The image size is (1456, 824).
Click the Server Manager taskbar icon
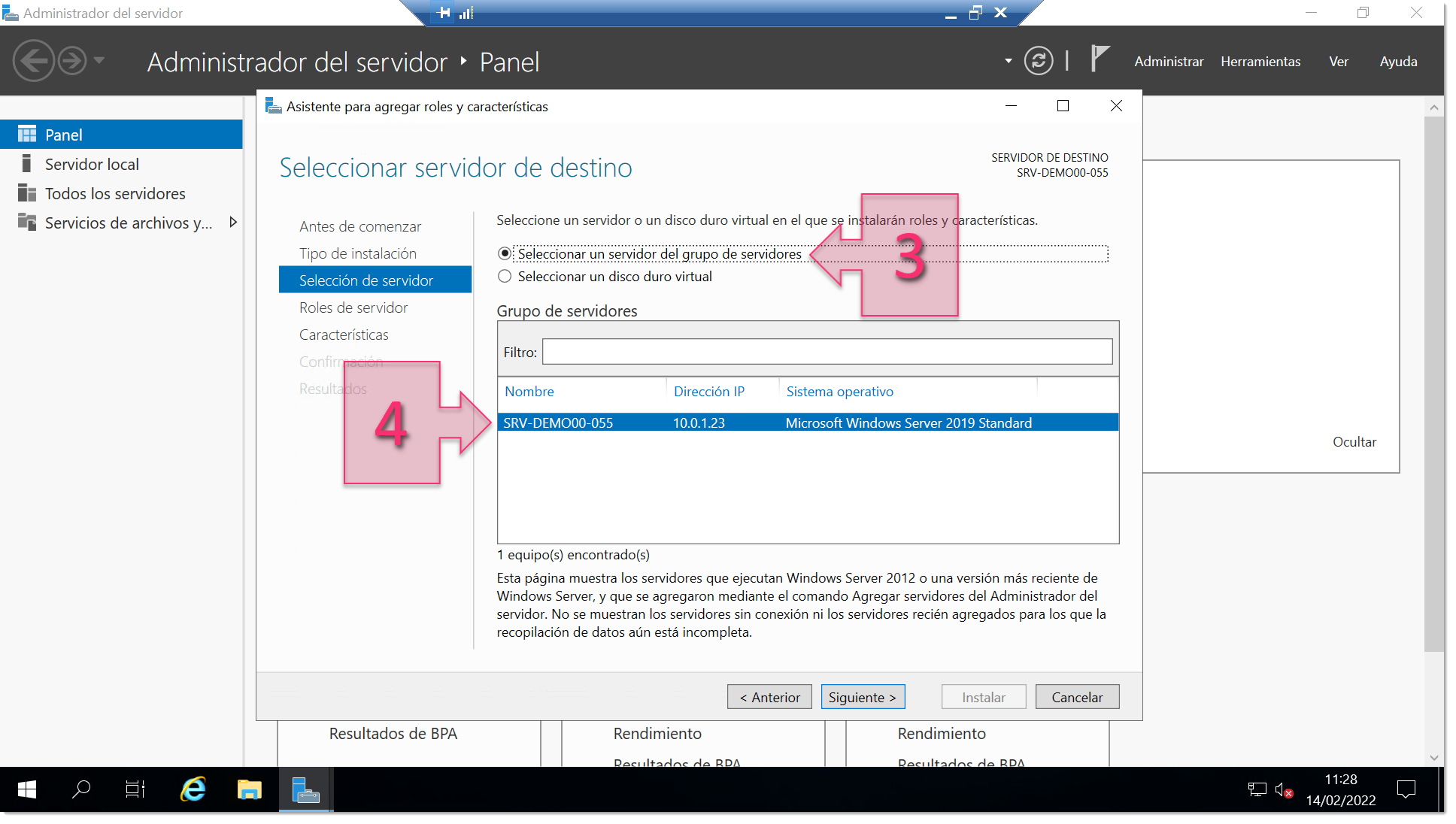[306, 789]
